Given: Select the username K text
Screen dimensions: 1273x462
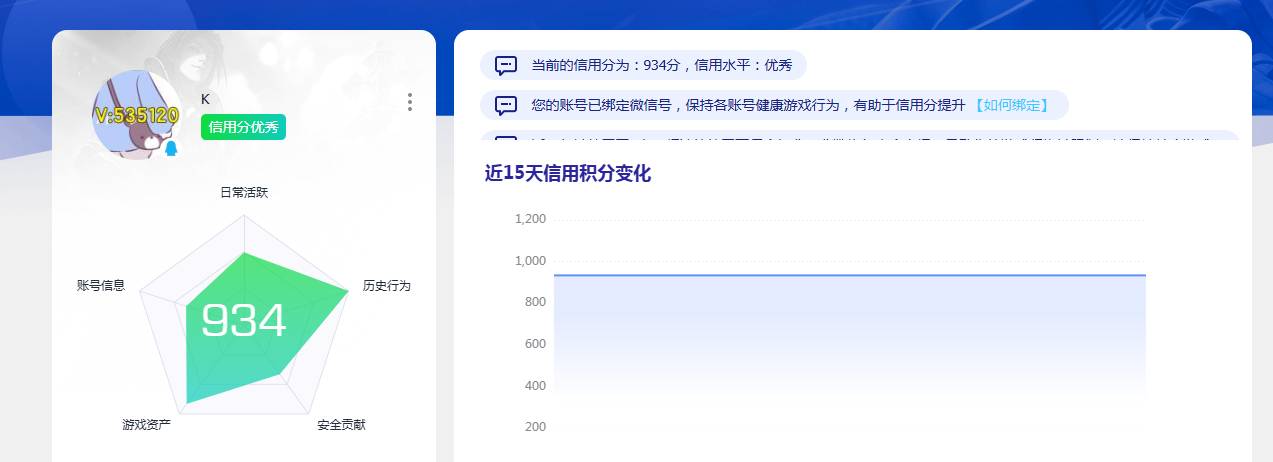Looking at the screenshot, I should 205,99.
